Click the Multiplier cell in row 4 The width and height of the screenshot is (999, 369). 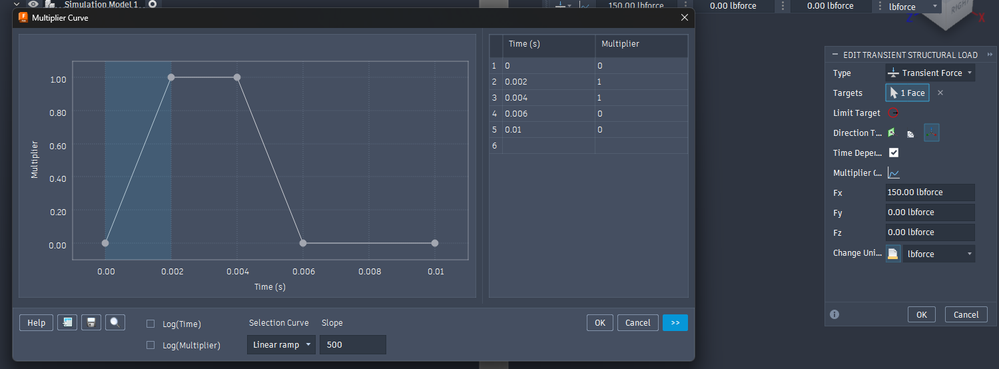pos(642,113)
